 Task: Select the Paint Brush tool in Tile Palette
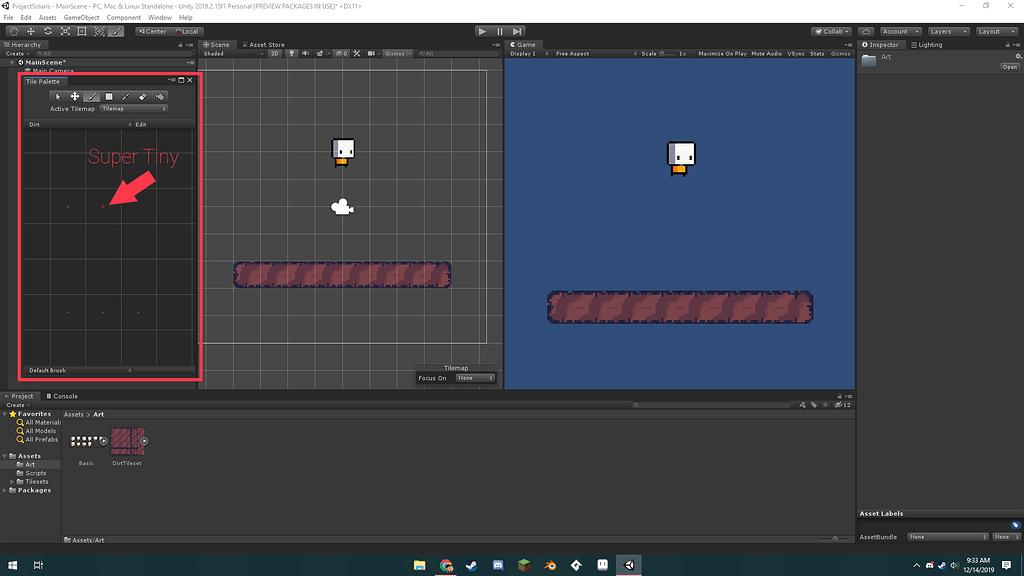(92, 96)
